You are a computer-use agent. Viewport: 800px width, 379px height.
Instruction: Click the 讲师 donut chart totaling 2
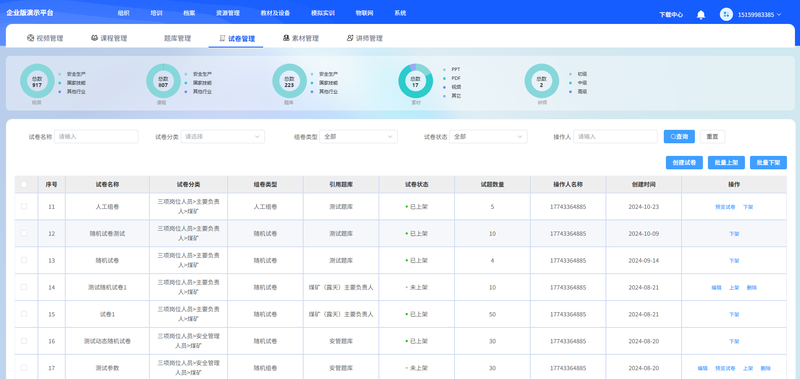(541, 81)
